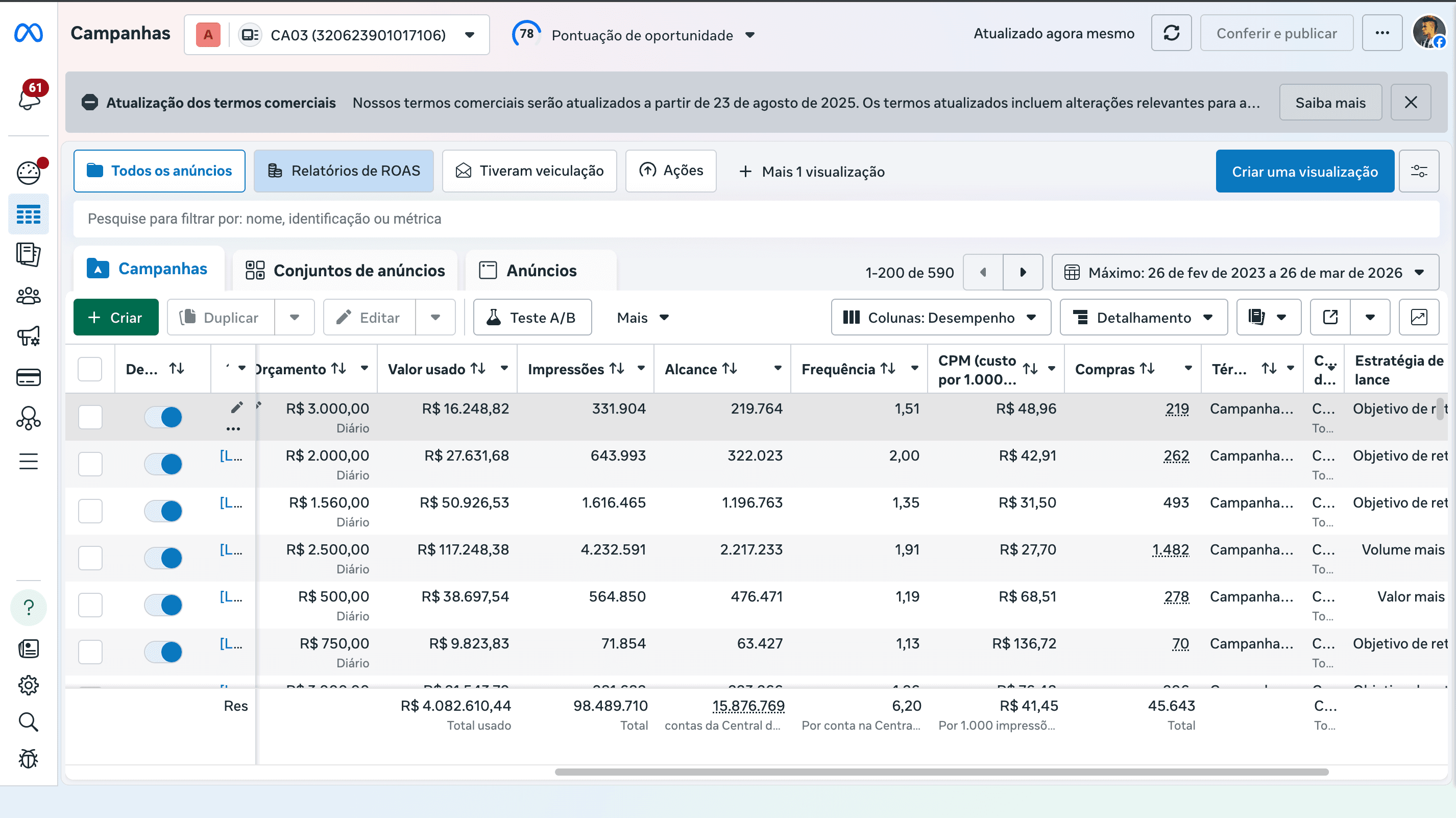
Task: Check the R$ 2.500,00 budget campaign row
Action: [x=90, y=558]
